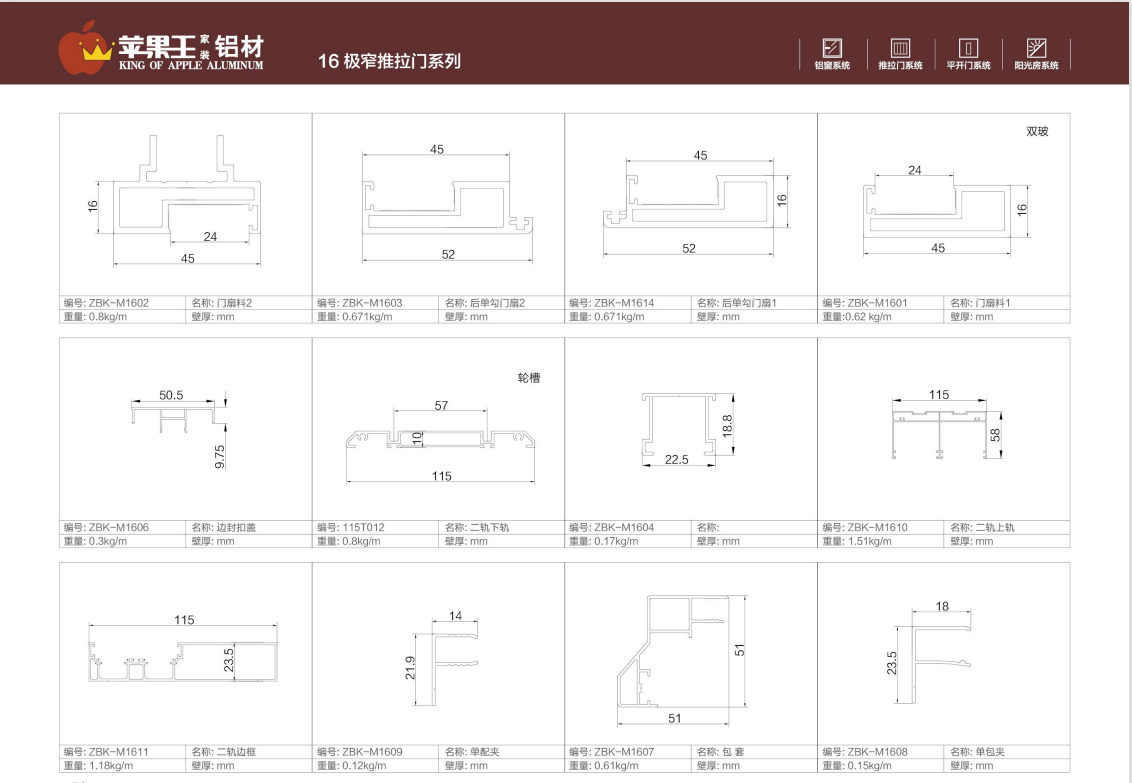Click the 115T012 二轨下轨 track drawing
Image resolution: width=1132 pixels, height=783 pixels.
(x=440, y=439)
